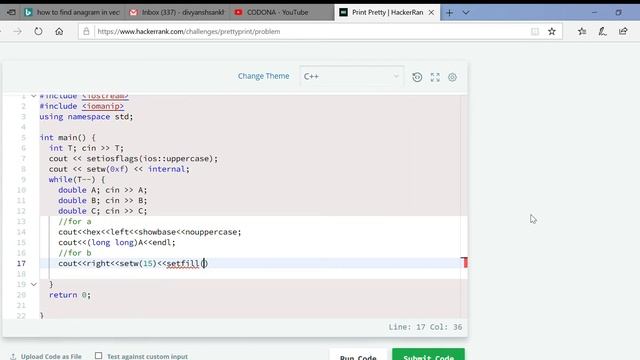The width and height of the screenshot is (640, 360).
Task: Click the 'using namespace std;' line
Action: click(86, 117)
